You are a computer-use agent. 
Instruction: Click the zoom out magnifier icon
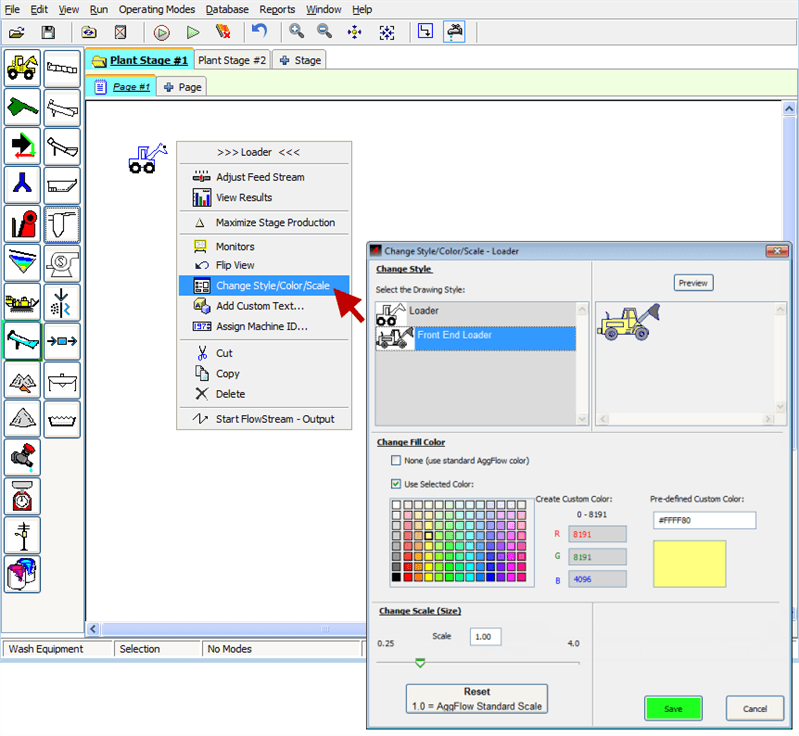(x=324, y=32)
